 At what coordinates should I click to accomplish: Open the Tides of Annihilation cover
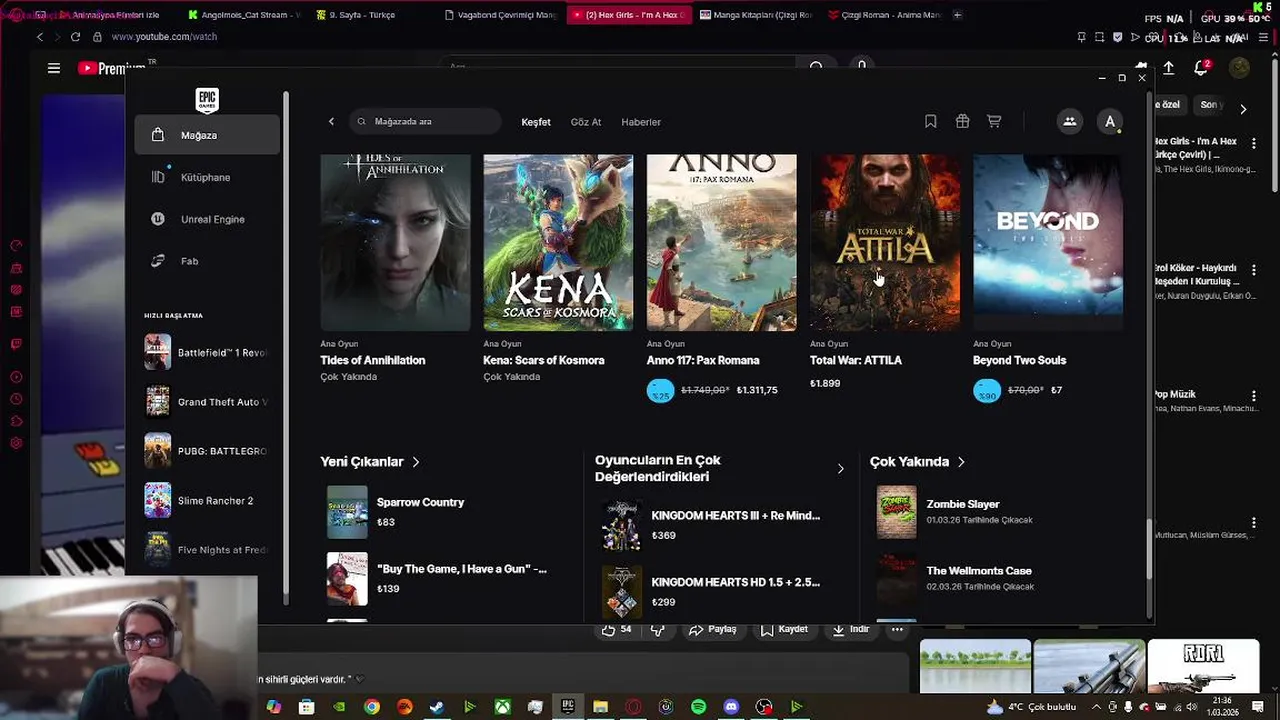pos(395,242)
